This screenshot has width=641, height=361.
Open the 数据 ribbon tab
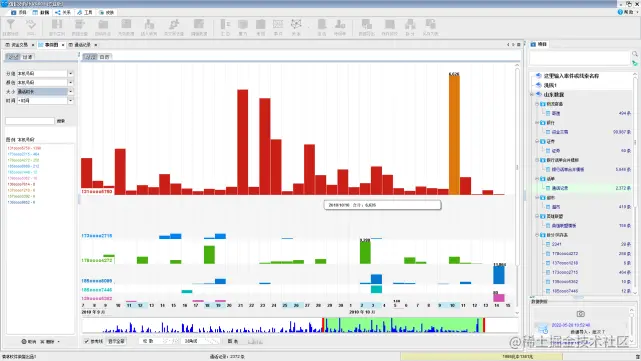point(41,12)
